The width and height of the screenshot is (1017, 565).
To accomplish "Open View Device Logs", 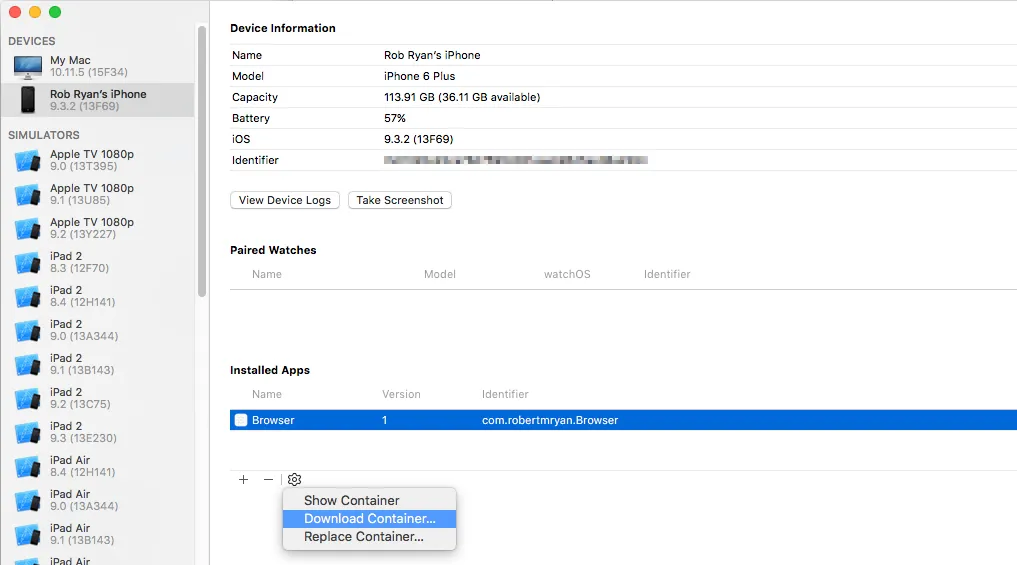I will click(x=285, y=200).
